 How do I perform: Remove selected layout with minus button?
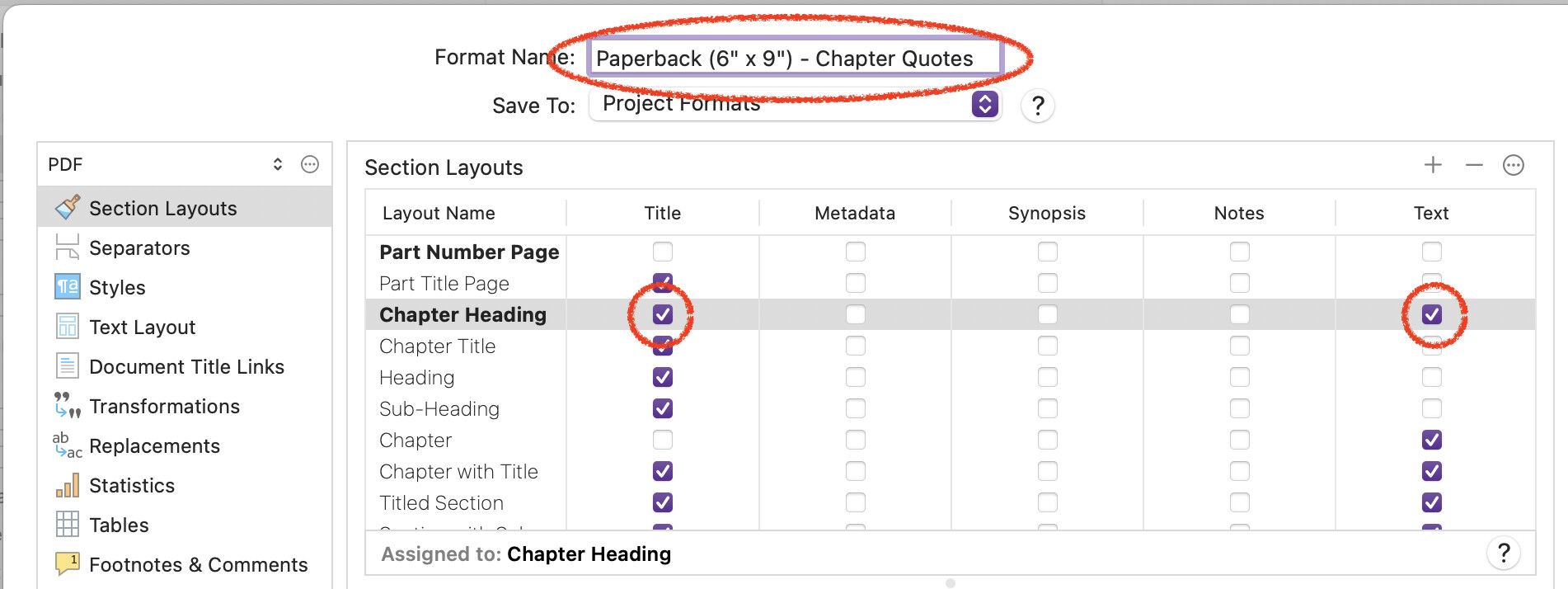click(1474, 165)
